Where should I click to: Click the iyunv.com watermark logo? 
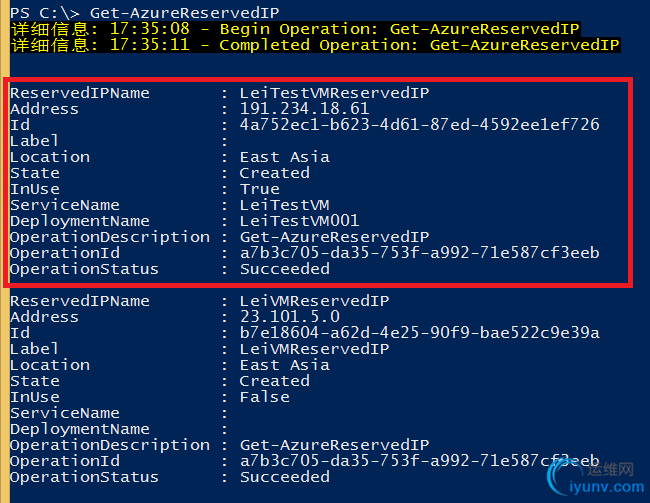coord(596,477)
